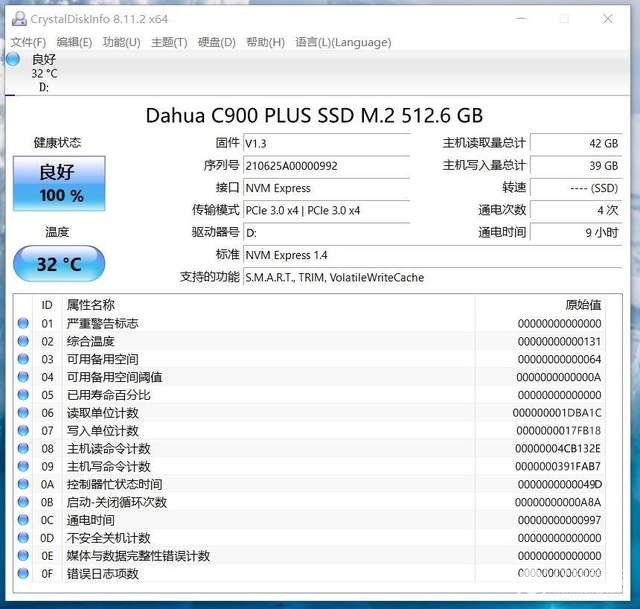Select the 已用寿命百分比 attribute name
The width and height of the screenshot is (640, 609).
[109, 395]
